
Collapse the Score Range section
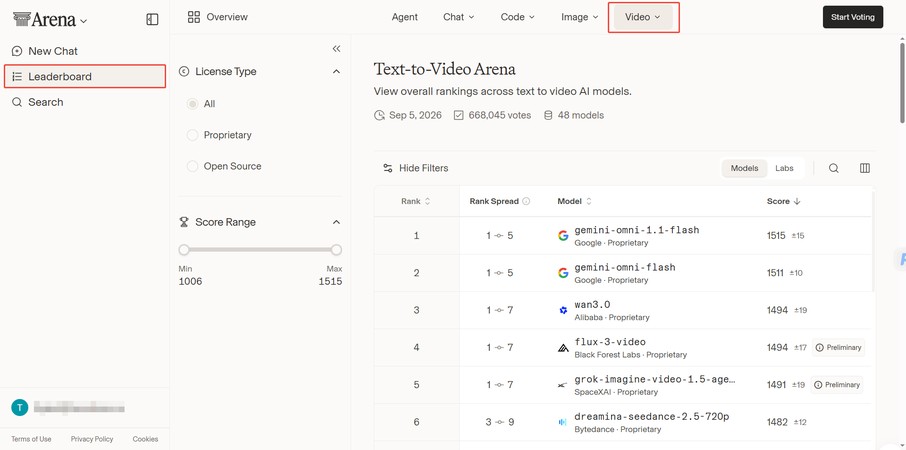[x=337, y=222]
